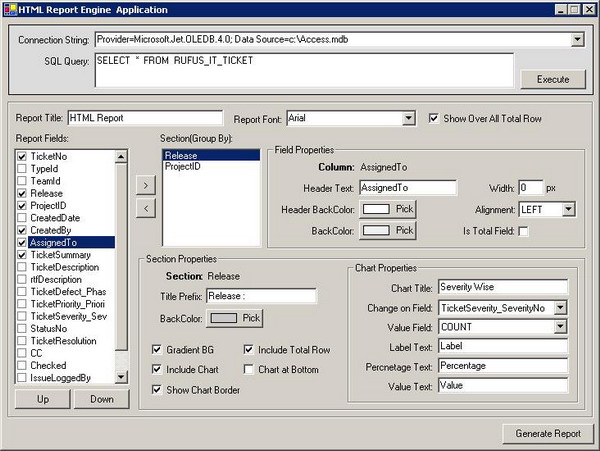Uncheck the TicketSummary field checkbox

[x=22, y=255]
